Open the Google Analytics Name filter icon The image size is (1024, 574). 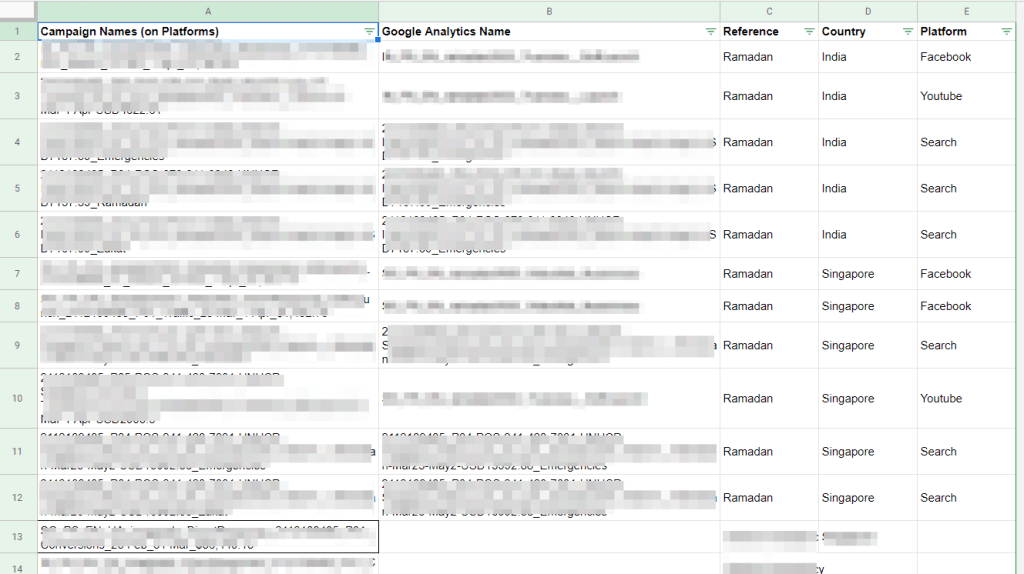pyautogui.click(x=710, y=32)
